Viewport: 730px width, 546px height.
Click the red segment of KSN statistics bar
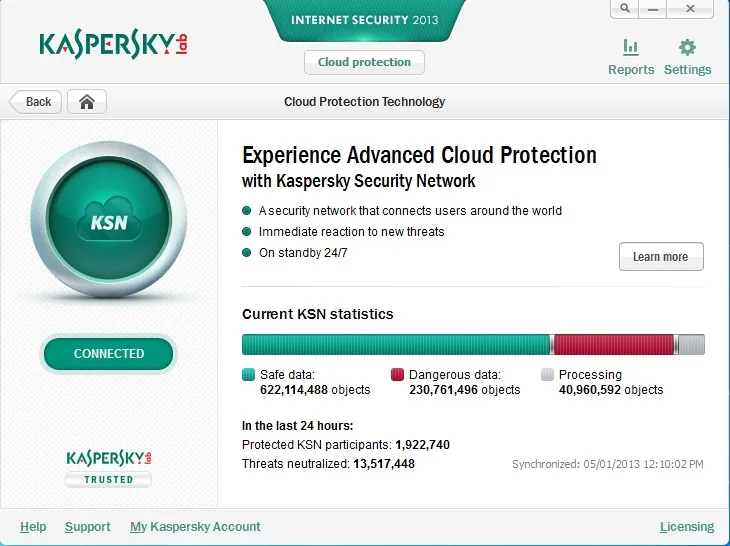[614, 344]
